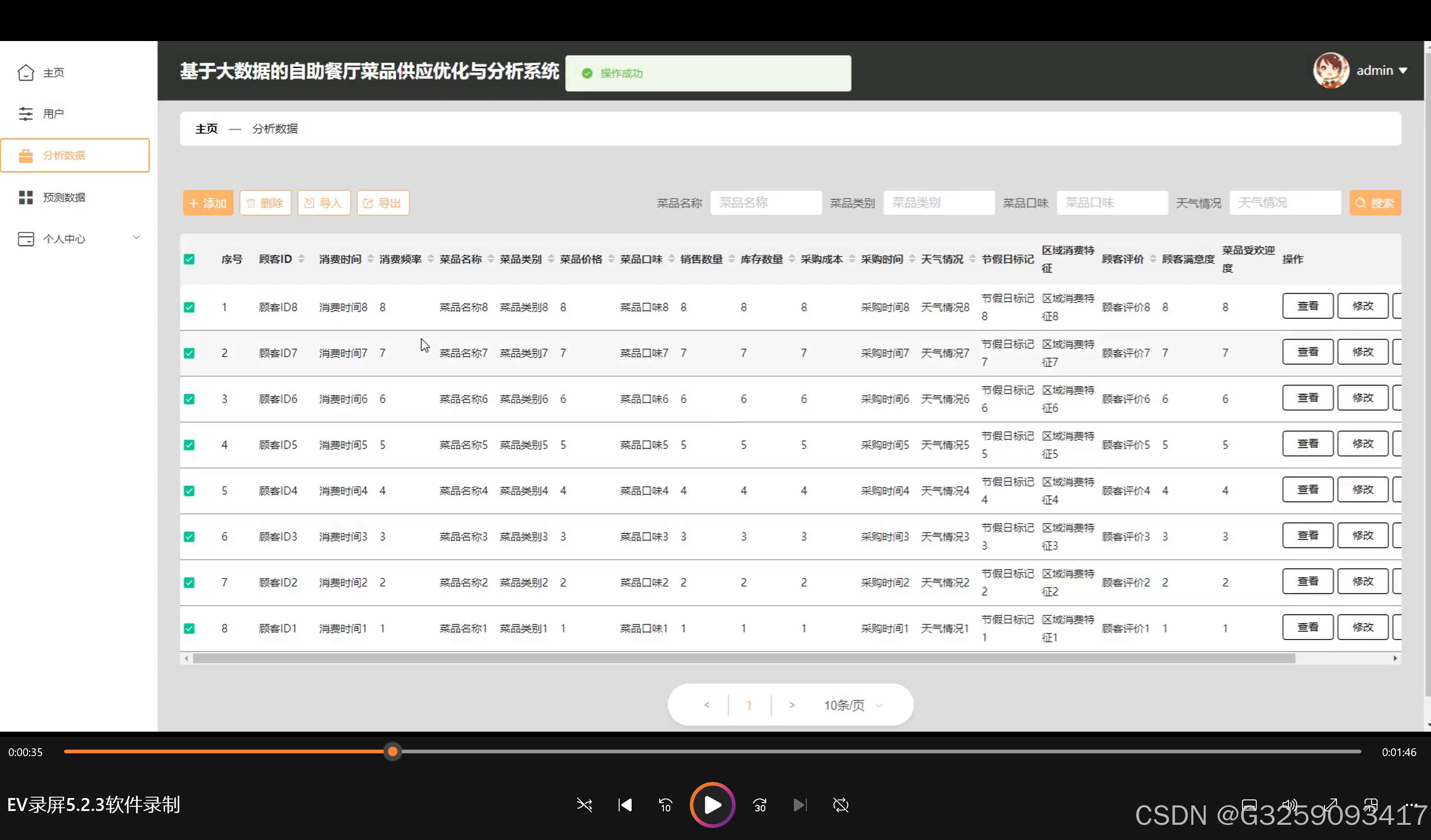Go to 用户 in the sidebar menu
Image resolution: width=1431 pixels, height=840 pixels.
pos(53,113)
